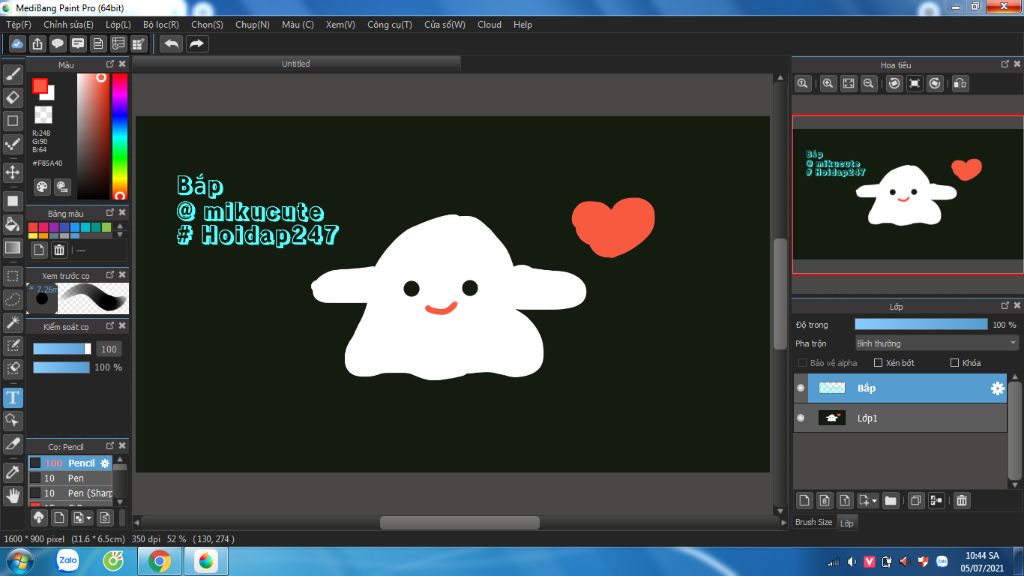1024x576 pixels.
Task: Select the Hand pan tool
Action: 12,496
